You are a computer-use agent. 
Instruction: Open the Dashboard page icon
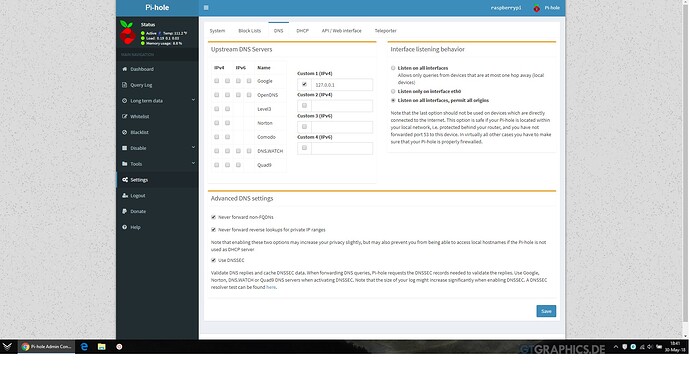coord(125,69)
